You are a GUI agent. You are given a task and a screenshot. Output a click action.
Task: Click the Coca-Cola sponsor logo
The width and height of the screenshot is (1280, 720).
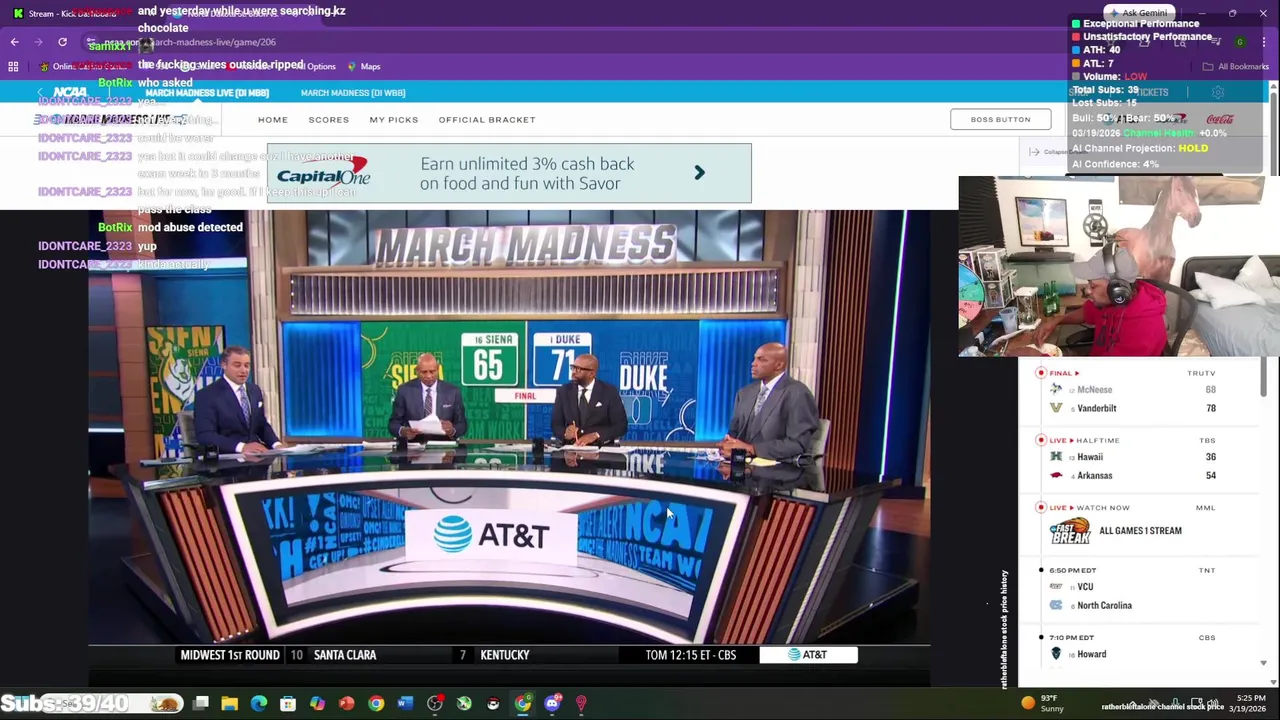pos(1219,119)
